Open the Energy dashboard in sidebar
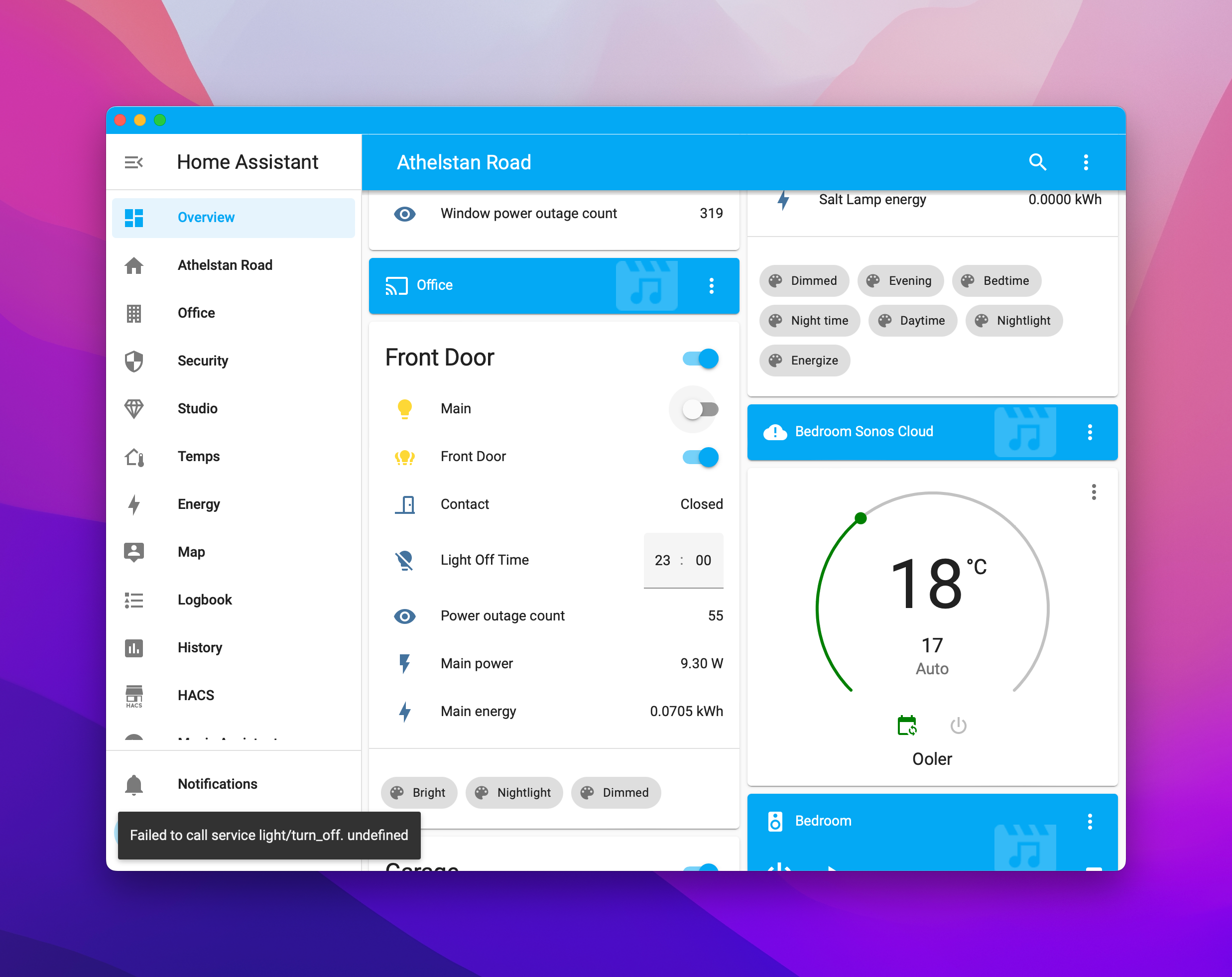Image resolution: width=1232 pixels, height=977 pixels. pos(198,504)
